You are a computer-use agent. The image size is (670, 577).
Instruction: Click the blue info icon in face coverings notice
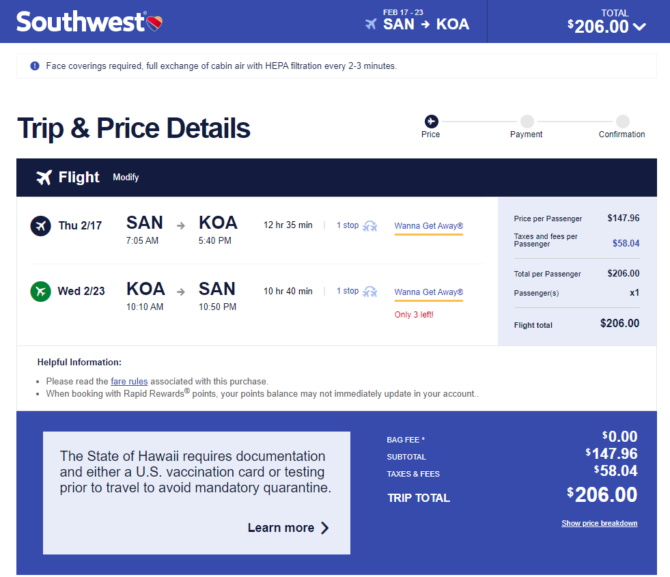[x=35, y=66]
